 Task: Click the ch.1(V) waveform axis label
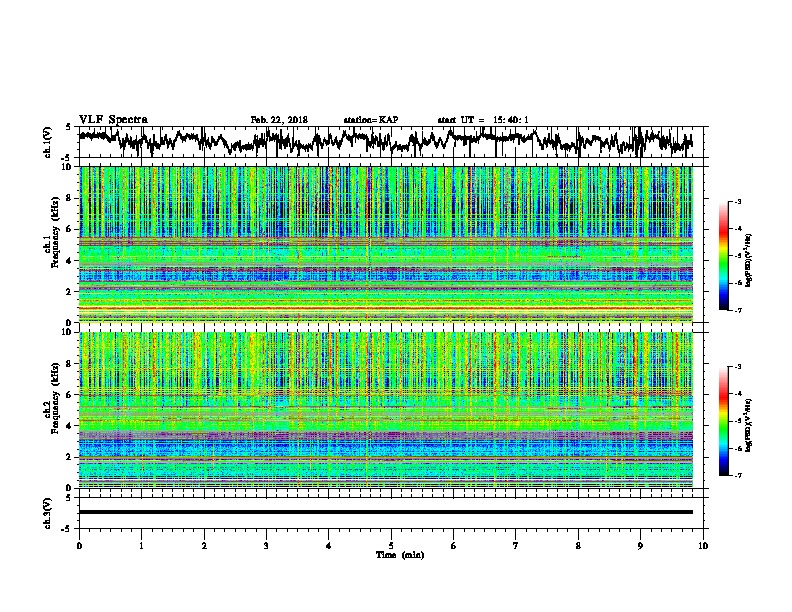(48, 142)
